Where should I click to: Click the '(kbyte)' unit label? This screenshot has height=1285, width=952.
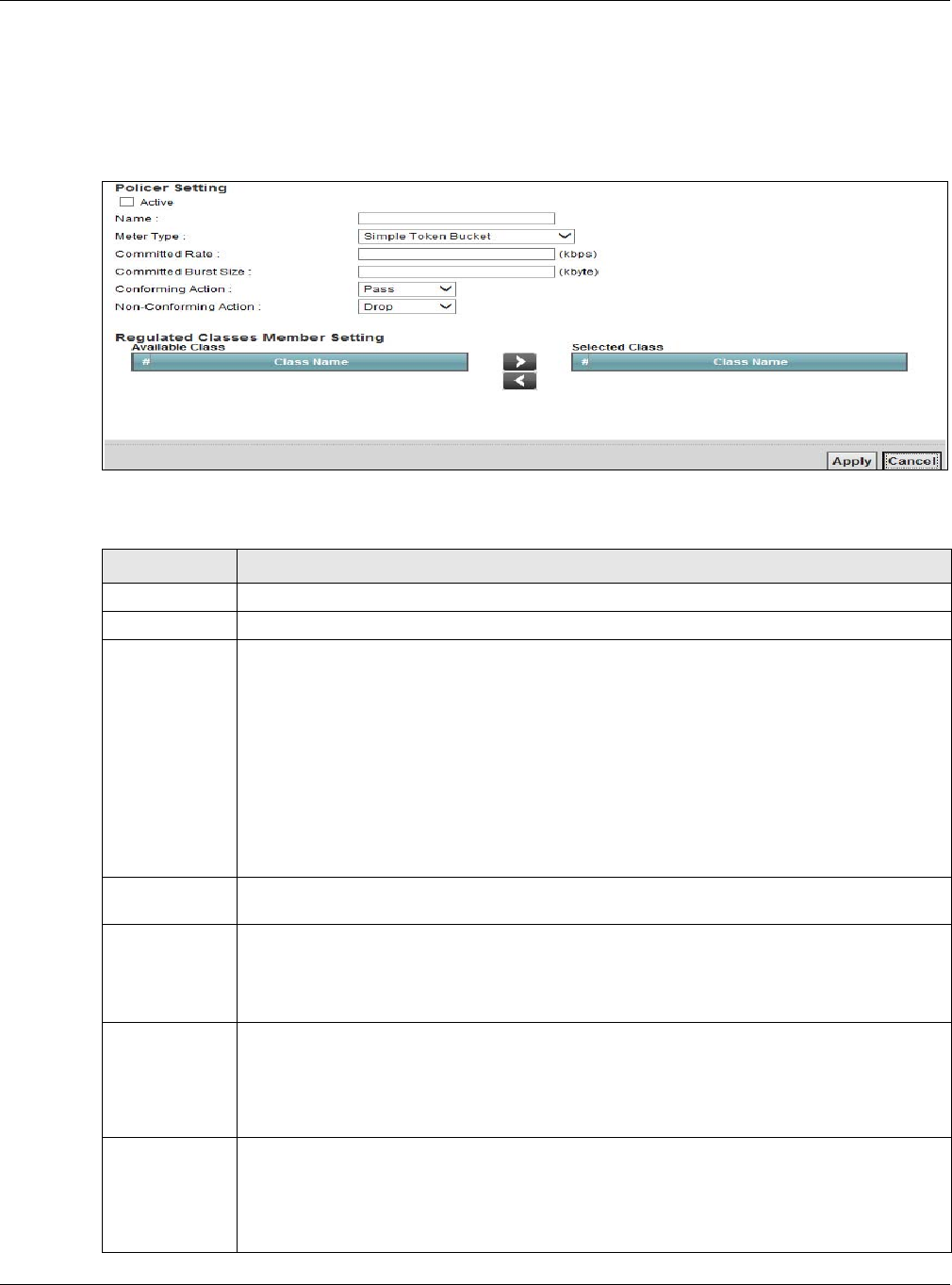tap(579, 272)
